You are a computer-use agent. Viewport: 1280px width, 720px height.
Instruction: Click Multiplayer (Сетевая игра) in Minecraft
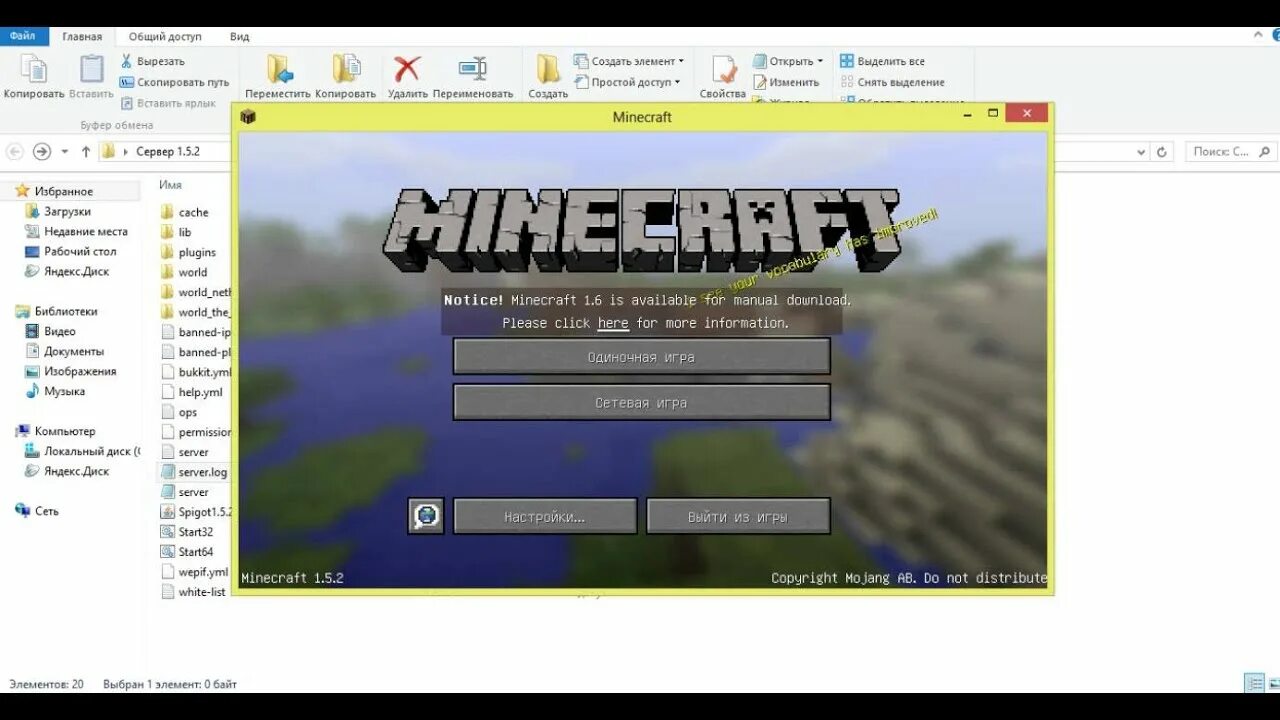641,403
